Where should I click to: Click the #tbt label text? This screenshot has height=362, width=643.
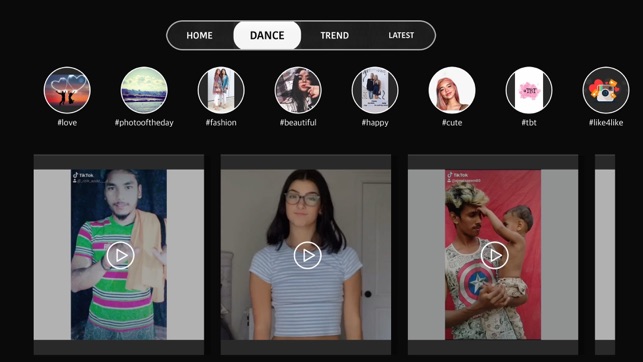tap(529, 123)
